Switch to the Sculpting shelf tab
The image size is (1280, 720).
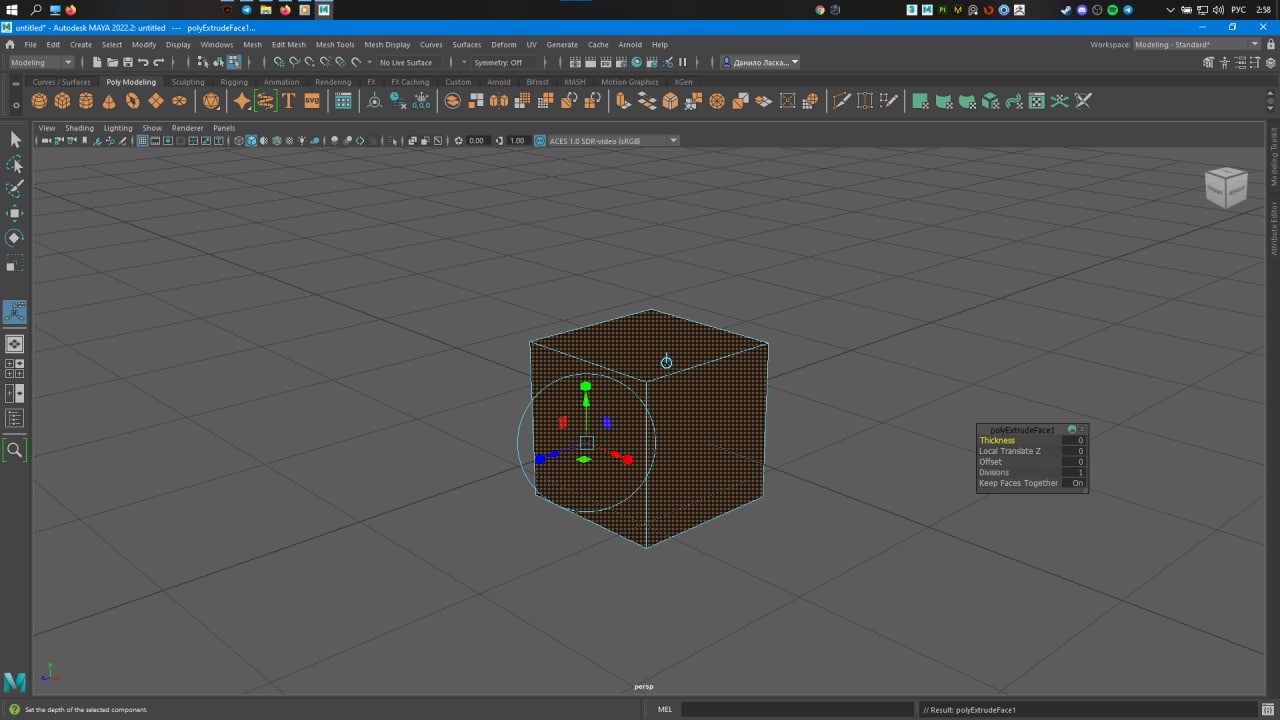pos(188,82)
